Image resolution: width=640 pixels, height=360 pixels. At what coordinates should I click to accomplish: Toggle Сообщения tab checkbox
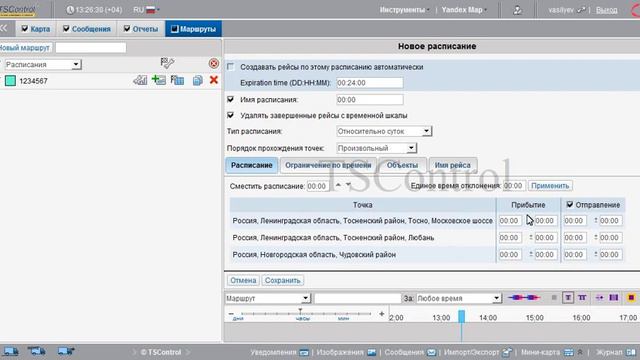point(66,29)
